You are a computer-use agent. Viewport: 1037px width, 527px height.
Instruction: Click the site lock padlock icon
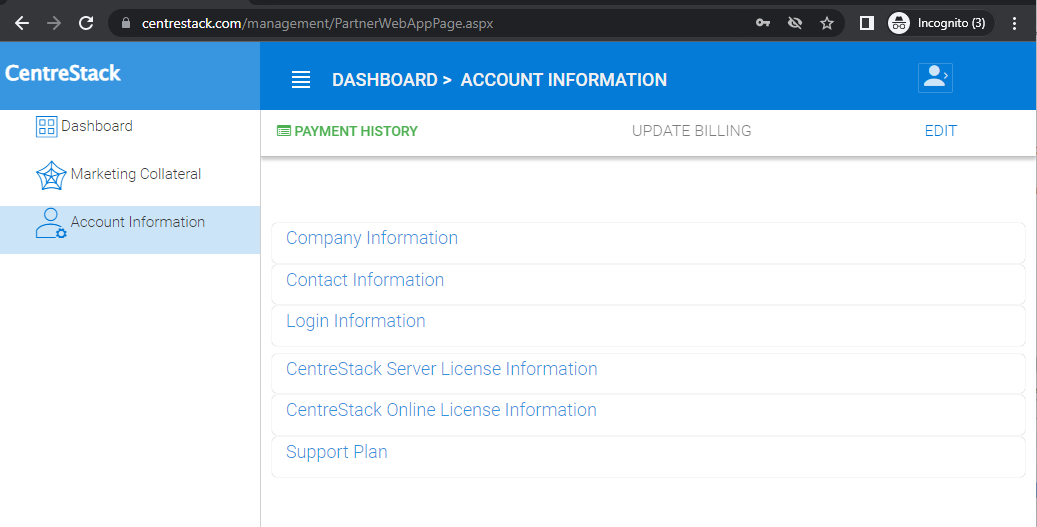pos(126,23)
